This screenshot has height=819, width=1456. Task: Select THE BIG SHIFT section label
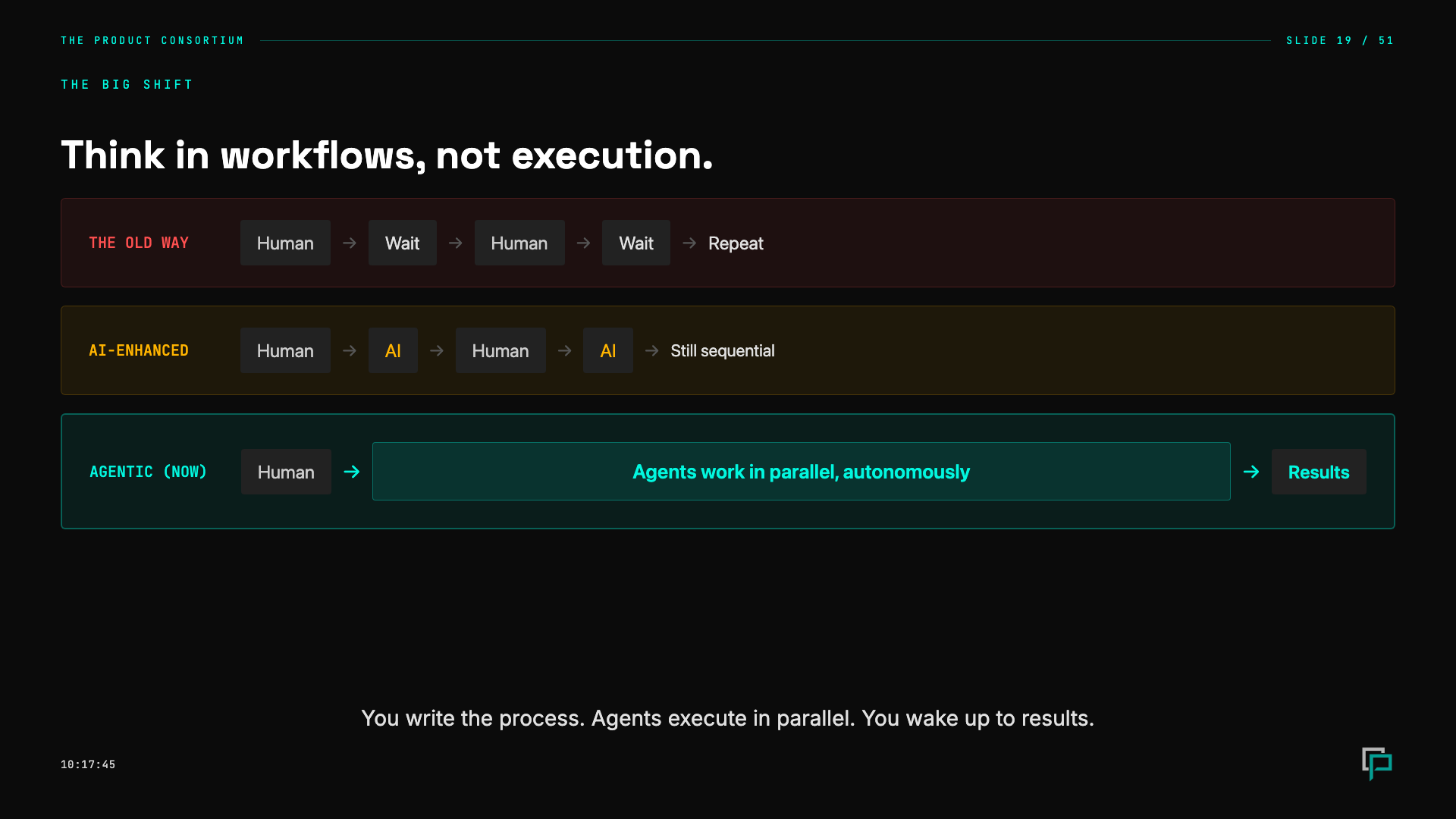pos(127,84)
